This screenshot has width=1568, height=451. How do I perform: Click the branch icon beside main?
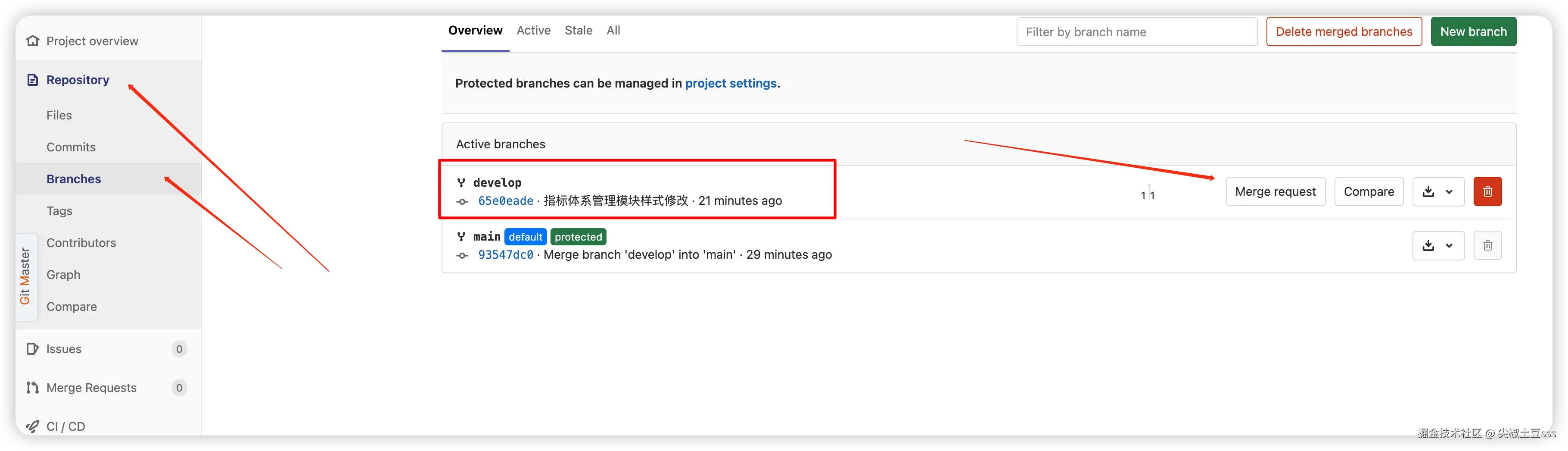tap(461, 236)
